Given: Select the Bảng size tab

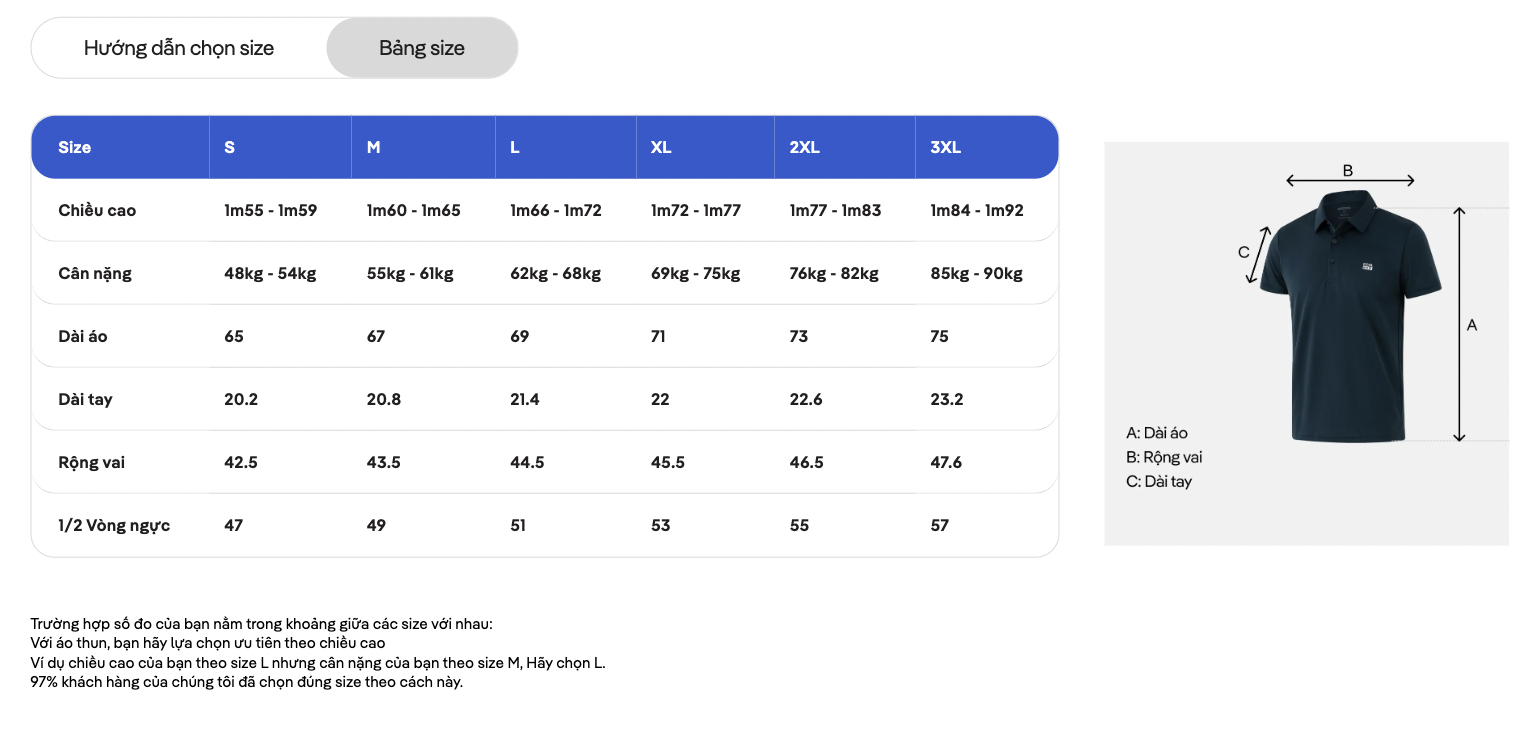Looking at the screenshot, I should 422,48.
